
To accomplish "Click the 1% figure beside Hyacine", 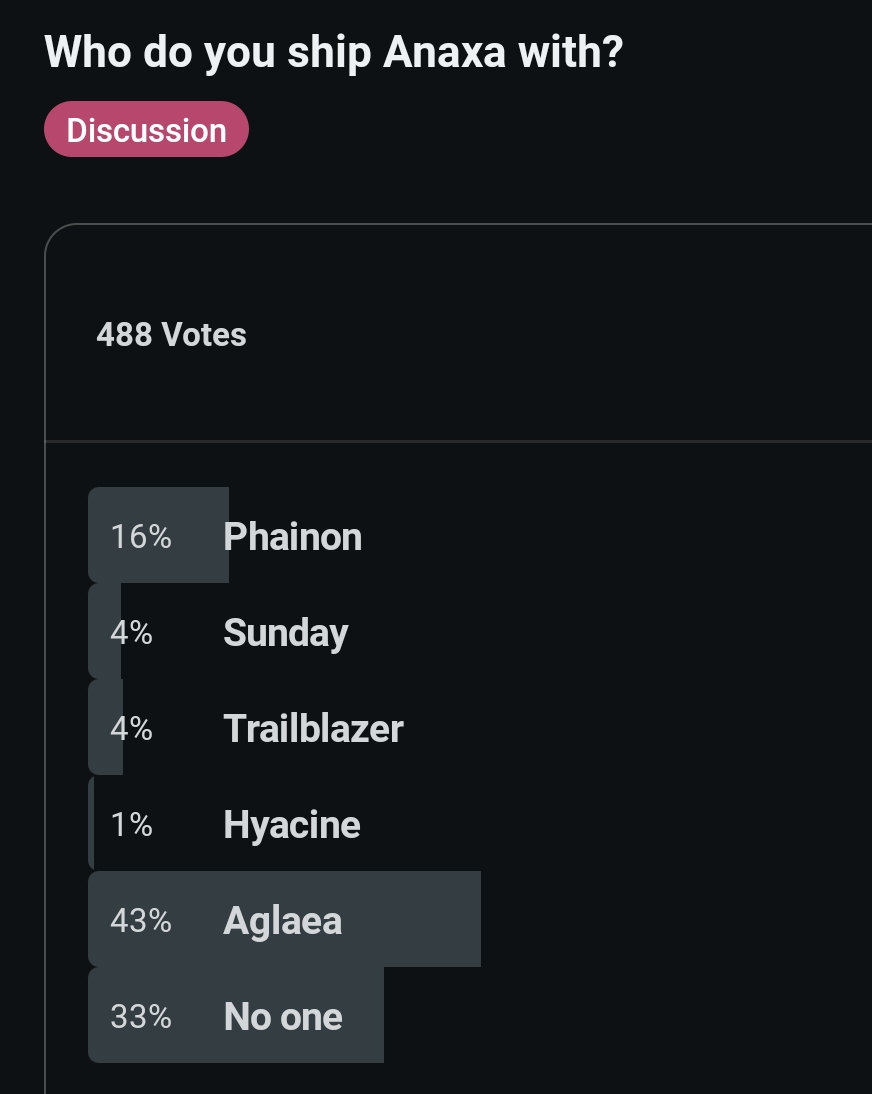I will (x=131, y=825).
